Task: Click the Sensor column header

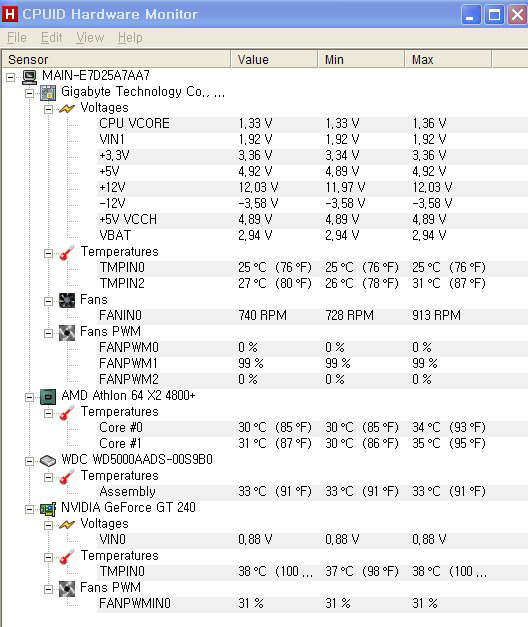Action: tap(116, 59)
